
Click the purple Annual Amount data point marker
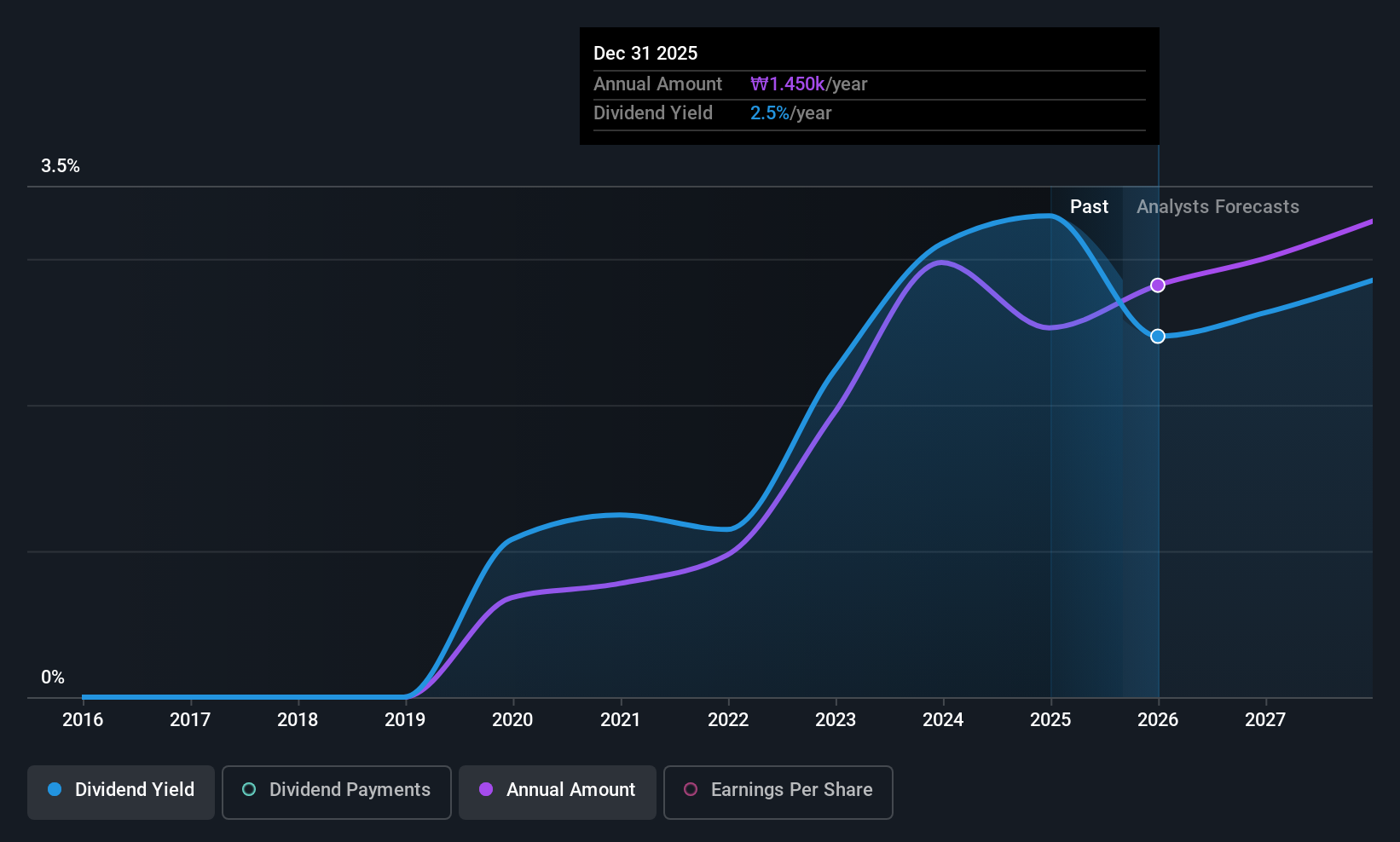[1157, 285]
